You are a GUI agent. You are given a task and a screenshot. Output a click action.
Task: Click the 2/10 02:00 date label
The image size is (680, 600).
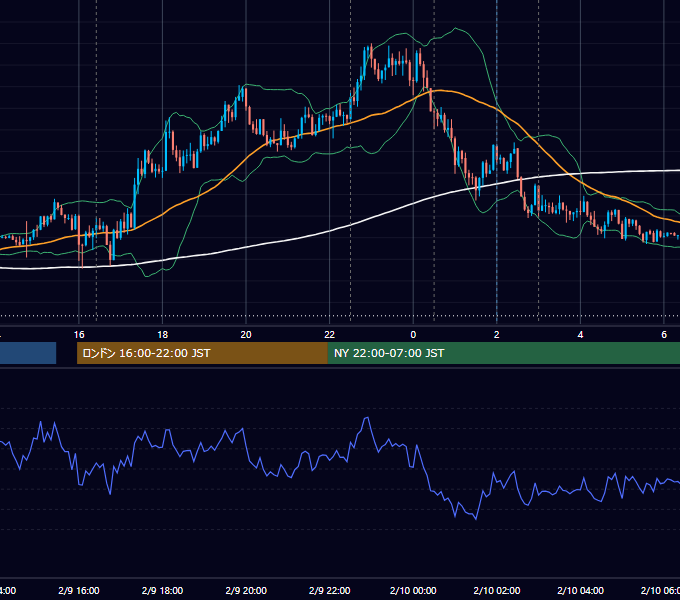[x=497, y=590]
